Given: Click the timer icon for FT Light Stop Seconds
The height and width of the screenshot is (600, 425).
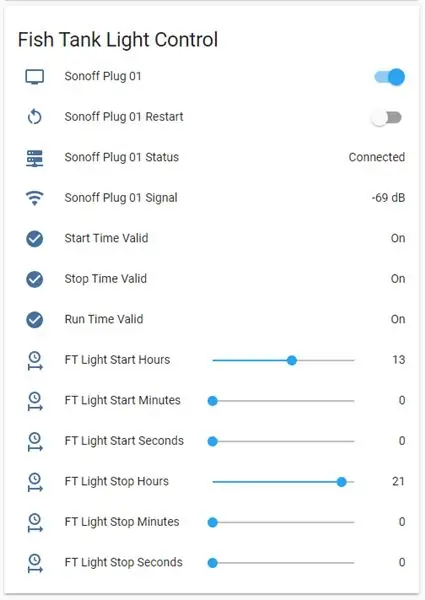Looking at the screenshot, I should [x=35, y=563].
